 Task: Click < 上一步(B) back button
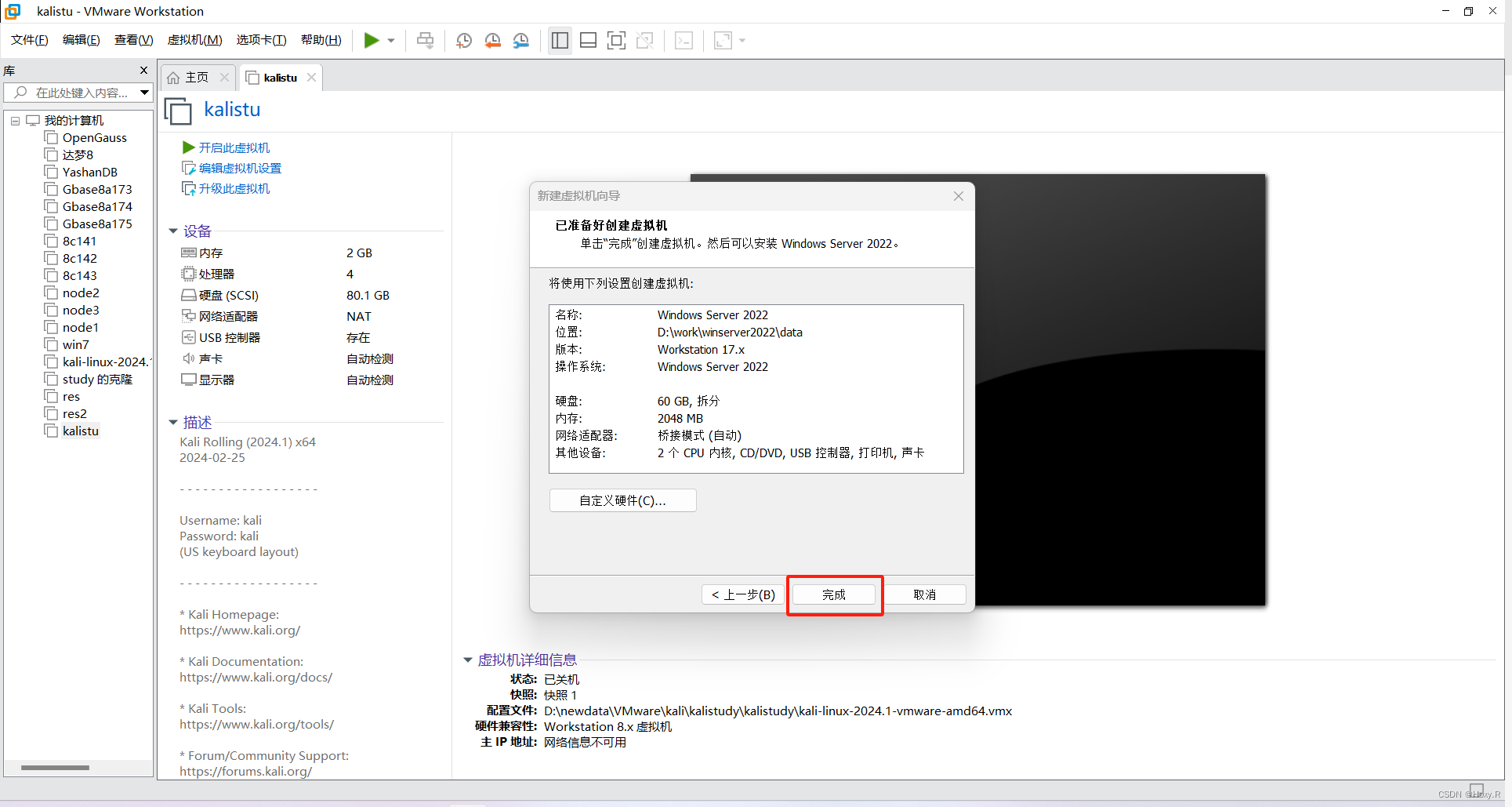click(743, 594)
